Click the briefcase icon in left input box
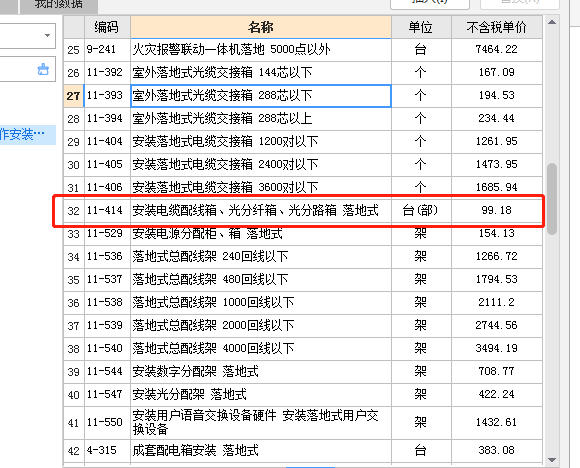The width and height of the screenshot is (580, 468). pyautogui.click(x=43, y=69)
